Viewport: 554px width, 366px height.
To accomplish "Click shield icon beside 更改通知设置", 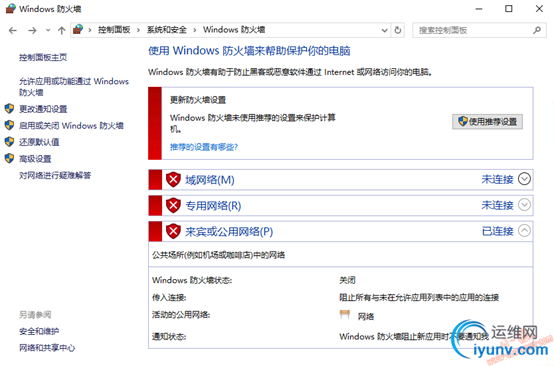I will pos(10,108).
